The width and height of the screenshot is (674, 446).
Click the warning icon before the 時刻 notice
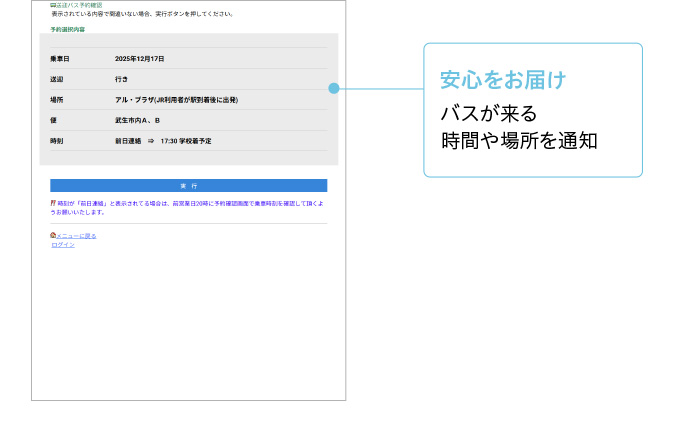[53, 203]
